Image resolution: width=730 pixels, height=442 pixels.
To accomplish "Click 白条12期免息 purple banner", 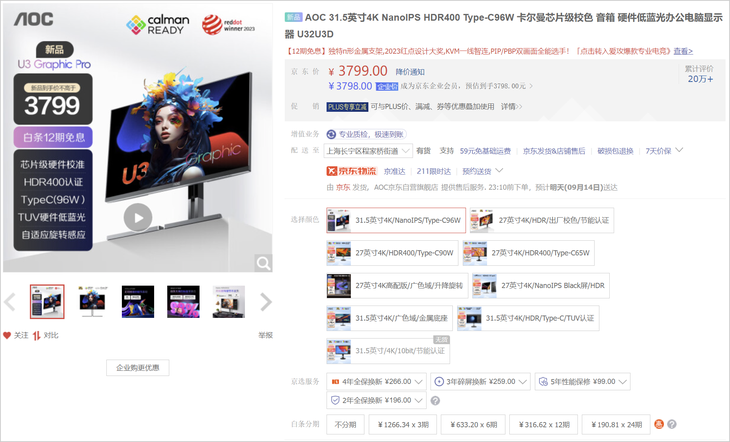I will tap(53, 137).
